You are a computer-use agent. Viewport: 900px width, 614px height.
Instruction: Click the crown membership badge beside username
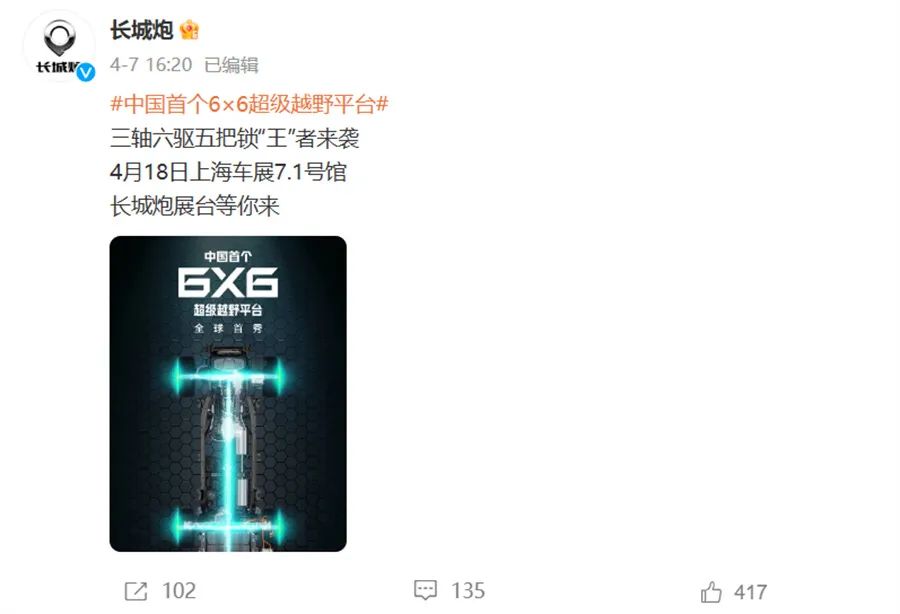[189, 30]
